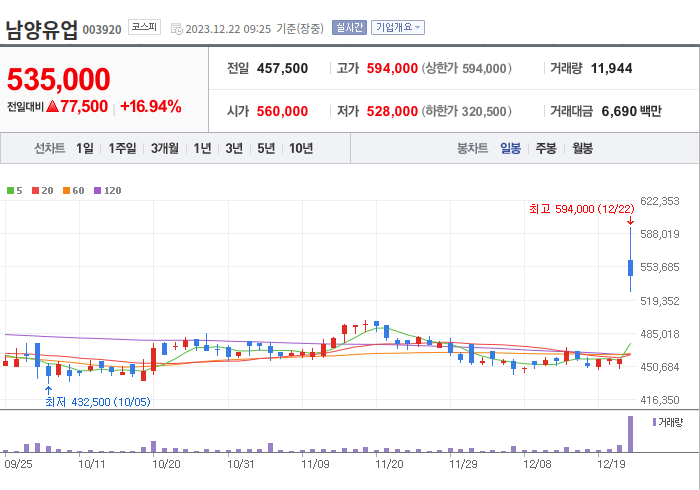
Task: Click the change amount 77,500
Action: point(84,106)
